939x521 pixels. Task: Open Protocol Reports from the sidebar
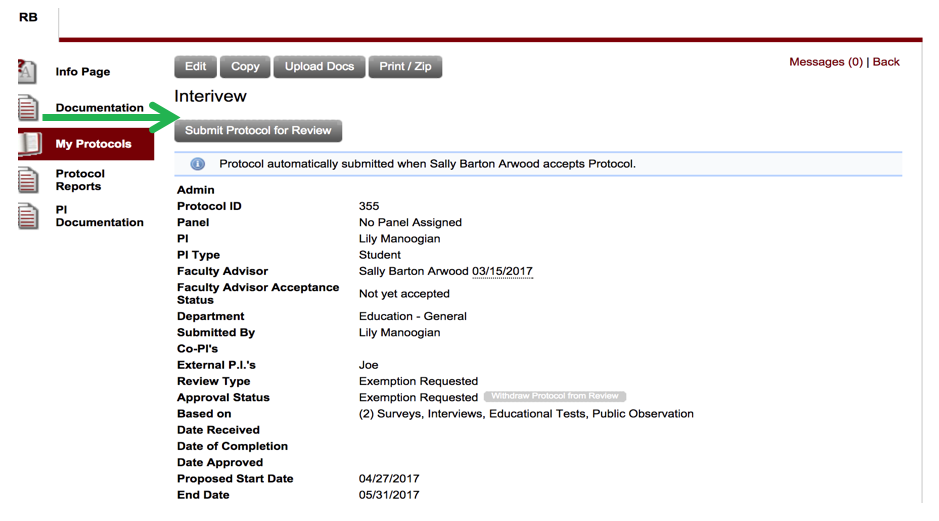[x=80, y=180]
